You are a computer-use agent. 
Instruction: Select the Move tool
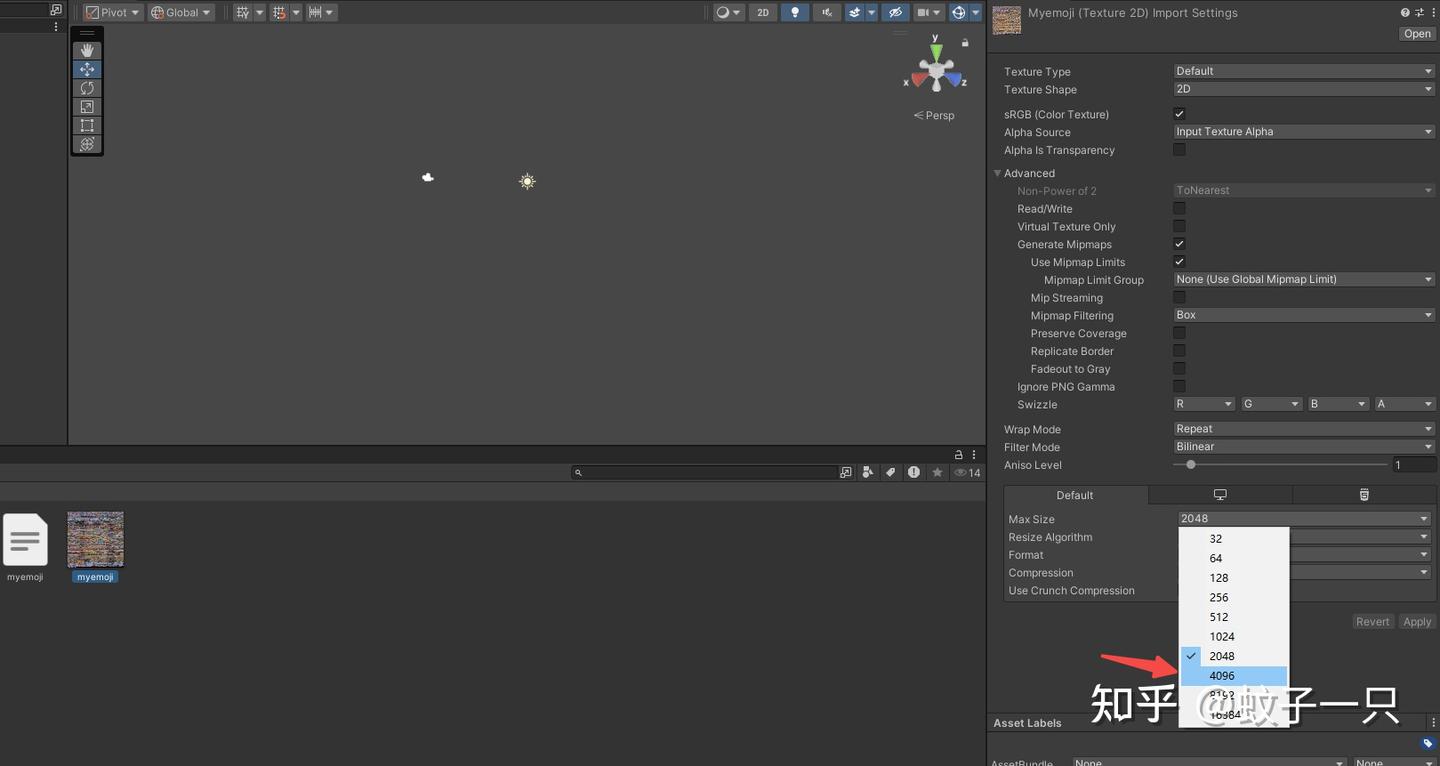pyautogui.click(x=86, y=68)
